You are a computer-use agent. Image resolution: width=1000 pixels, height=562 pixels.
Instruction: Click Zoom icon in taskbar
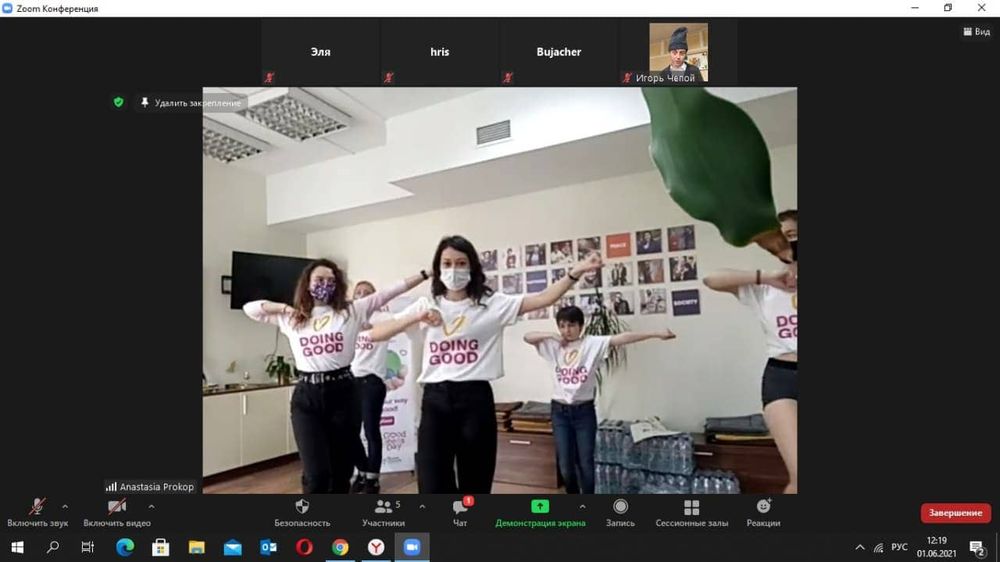(x=412, y=547)
